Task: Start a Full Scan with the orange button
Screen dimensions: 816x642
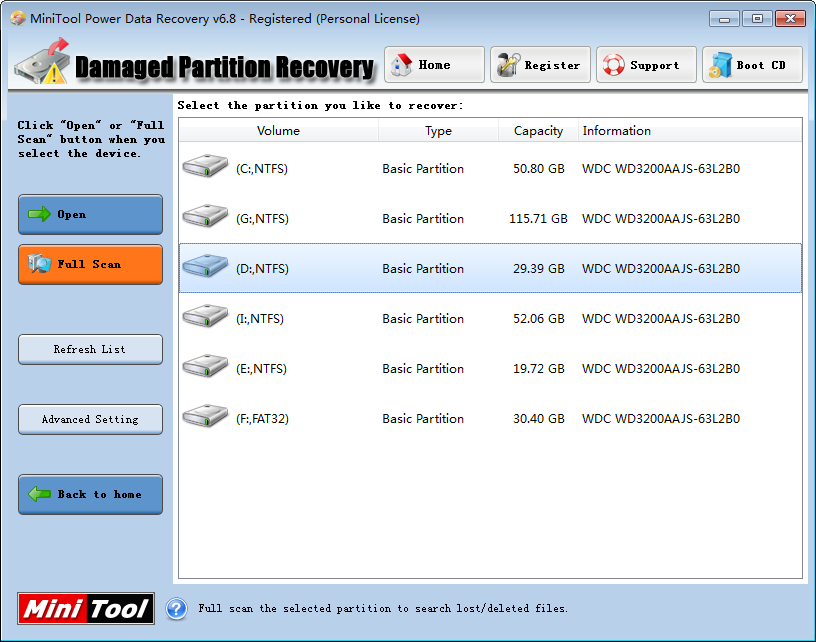Action: coord(91,264)
